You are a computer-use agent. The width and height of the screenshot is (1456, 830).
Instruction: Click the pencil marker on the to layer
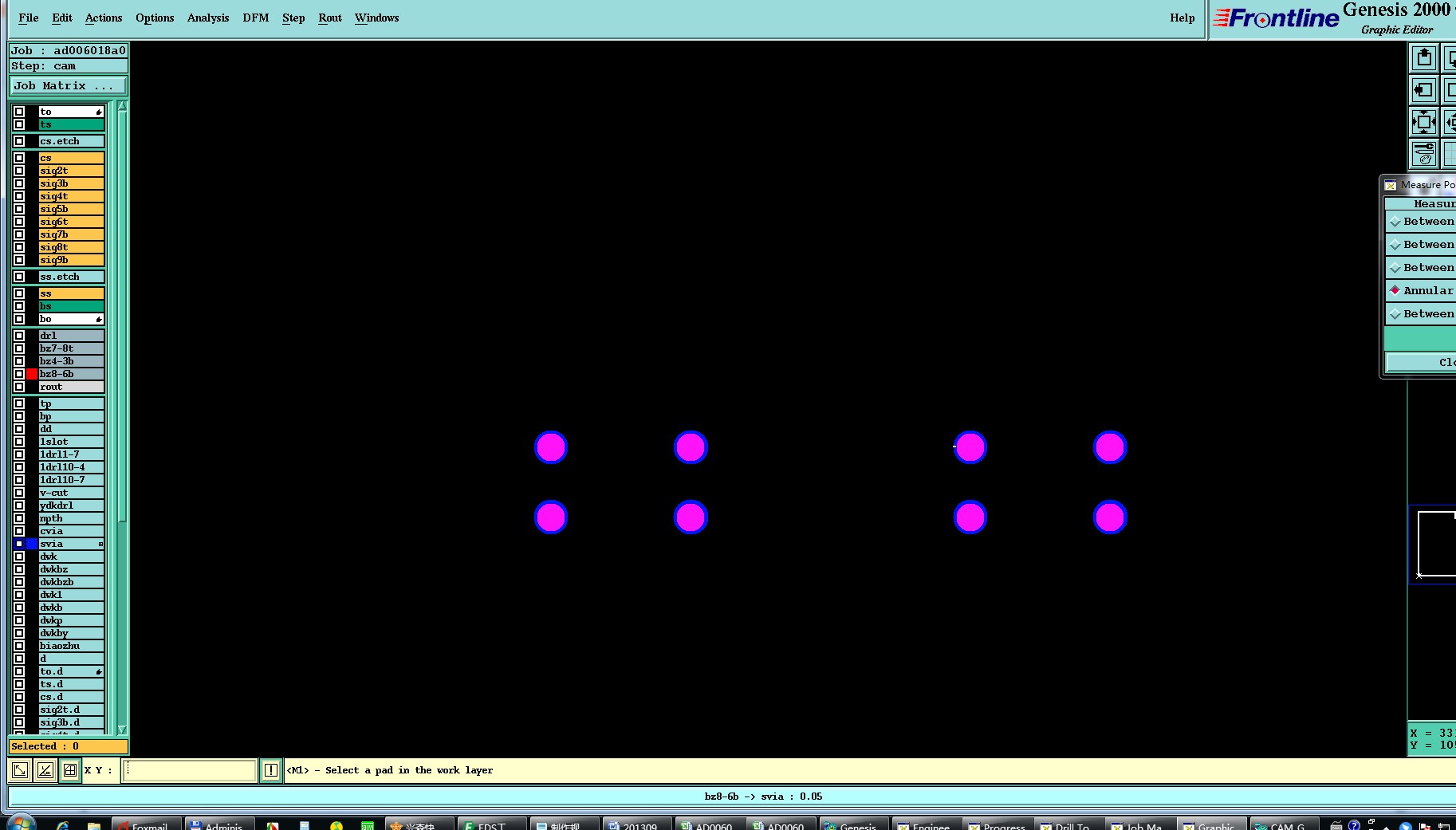point(99,112)
